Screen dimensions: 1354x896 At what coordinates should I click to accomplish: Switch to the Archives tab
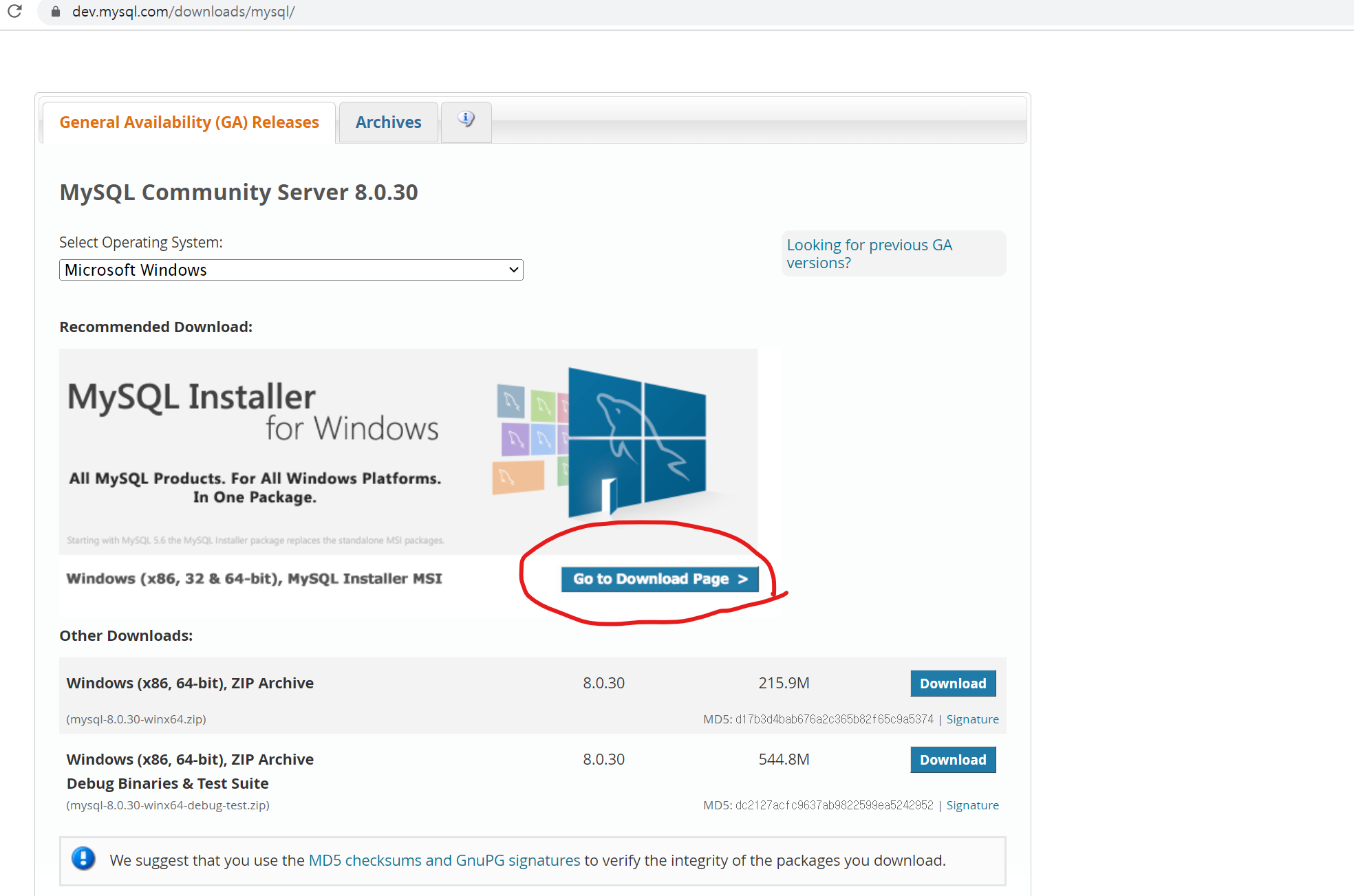[388, 122]
